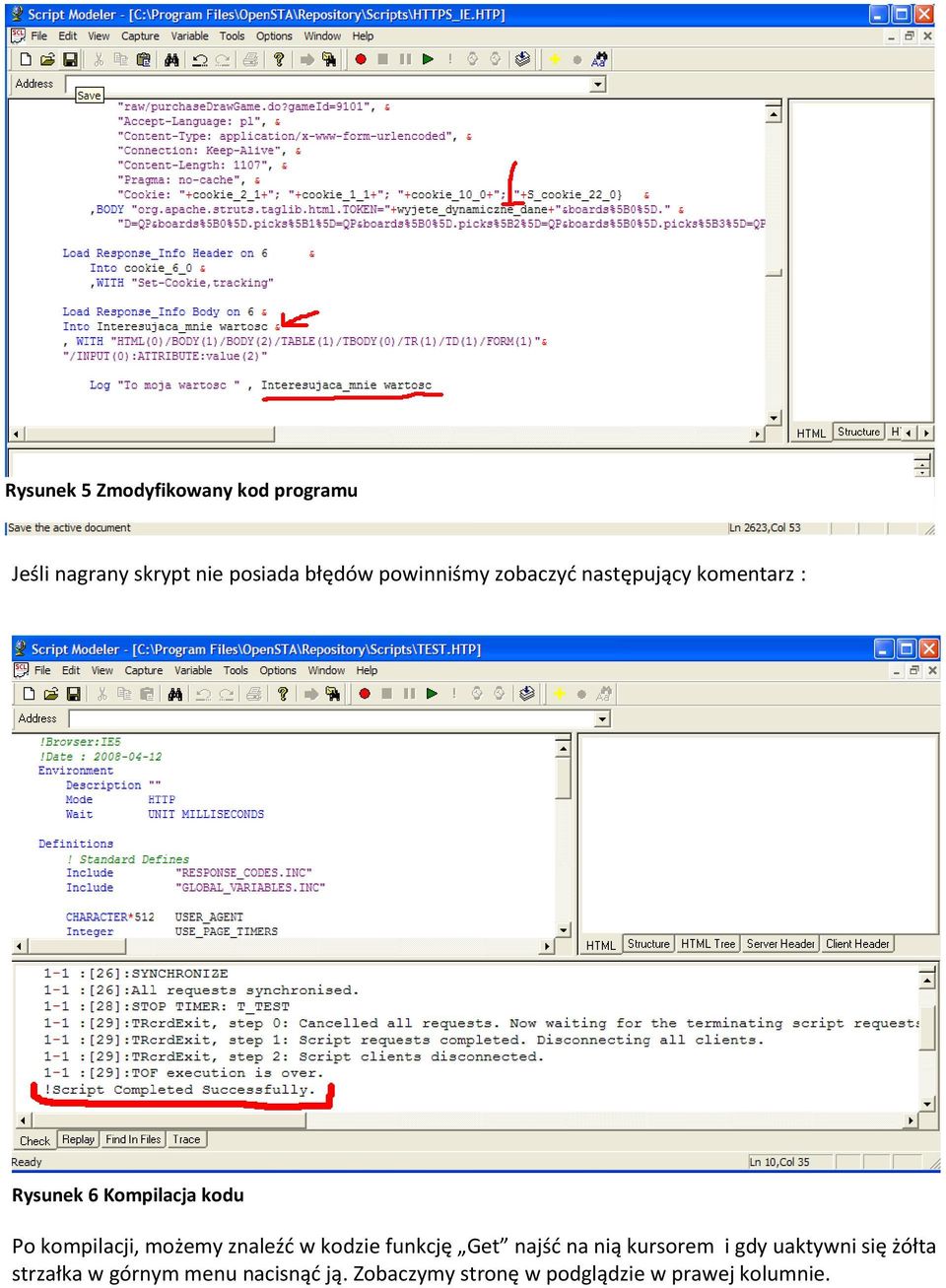Viewport: 946px width, 1288px height.
Task: Switch to HTML Tree tab
Action: (708, 944)
